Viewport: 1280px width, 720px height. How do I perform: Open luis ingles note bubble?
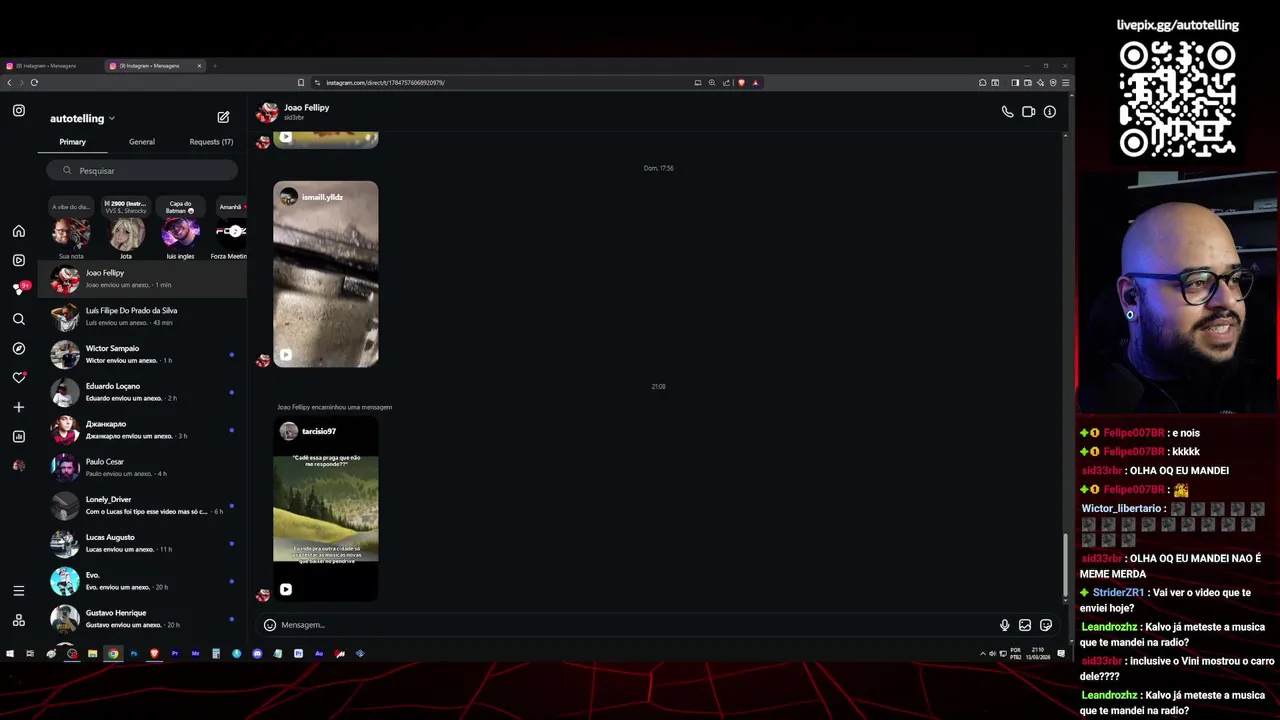click(180, 233)
